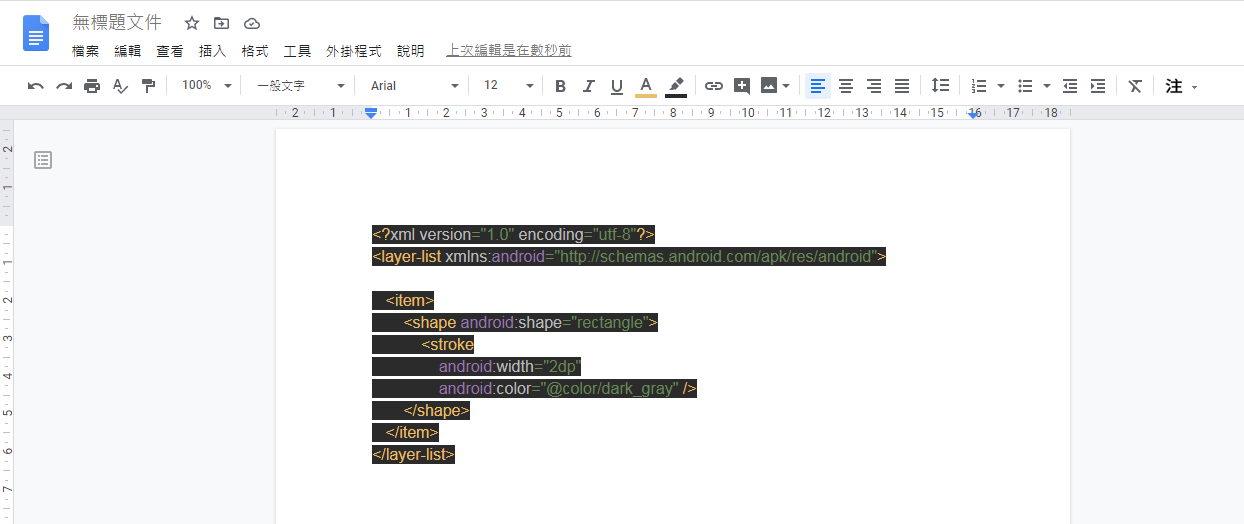
Task: Open the 100% zoom dropdown
Action: click(x=206, y=86)
